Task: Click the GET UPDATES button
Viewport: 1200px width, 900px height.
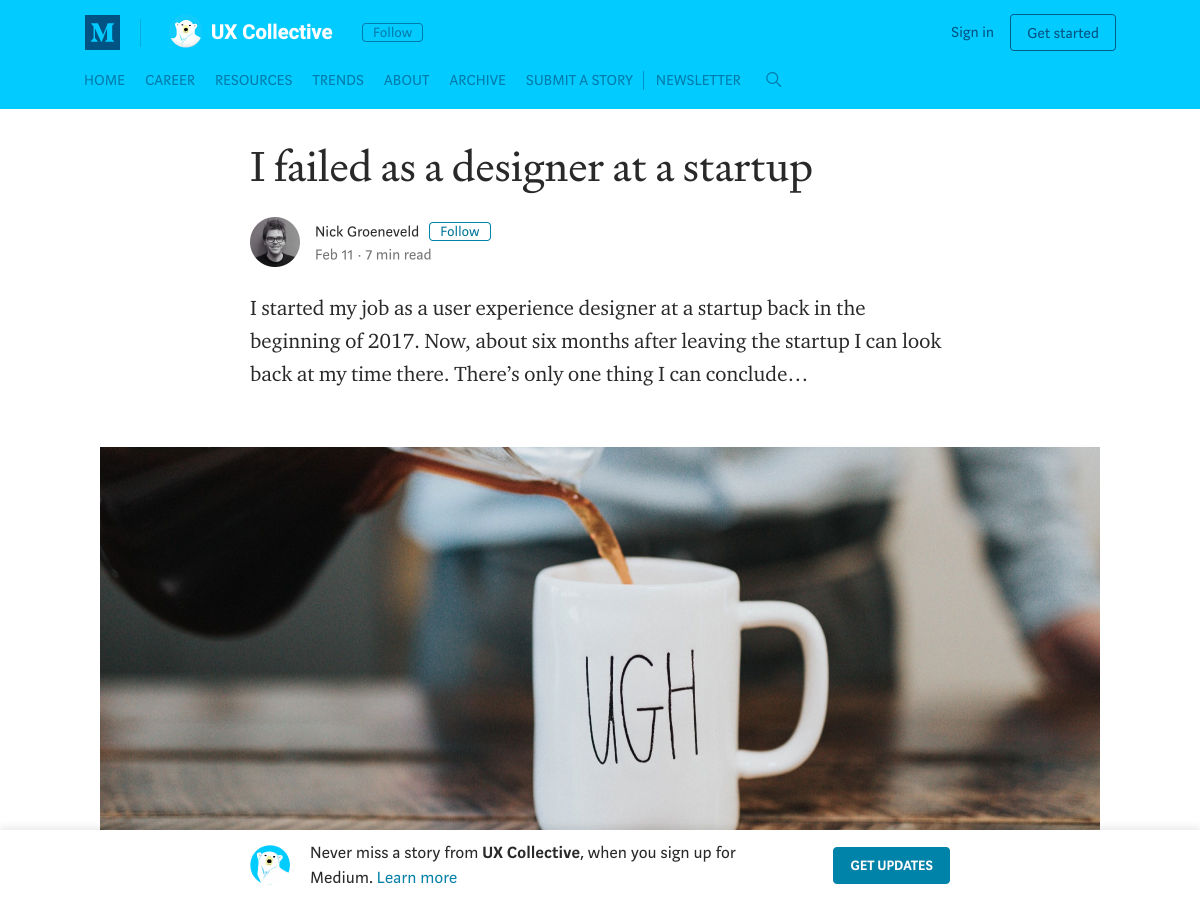Action: pyautogui.click(x=891, y=865)
